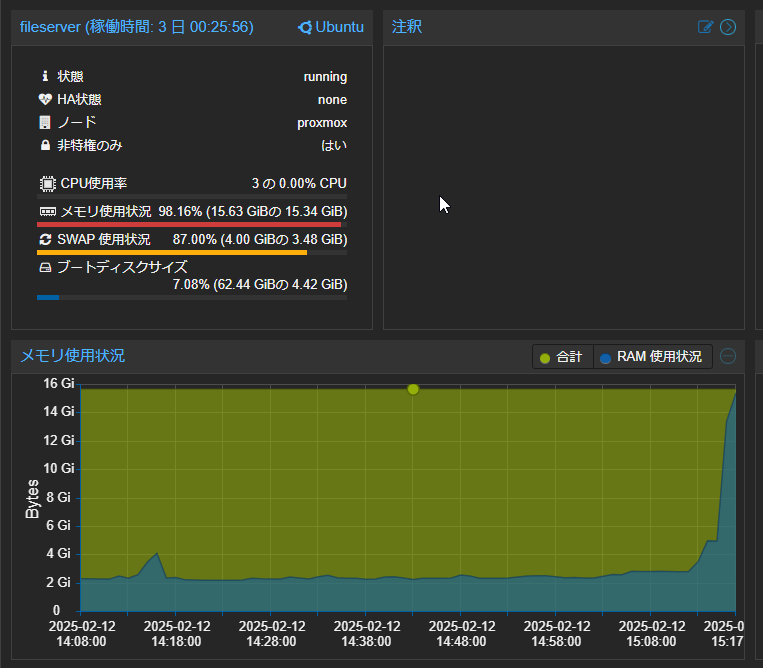Click the HA状態 heartbeat icon
Screen dimensions: 763x668
[45, 99]
